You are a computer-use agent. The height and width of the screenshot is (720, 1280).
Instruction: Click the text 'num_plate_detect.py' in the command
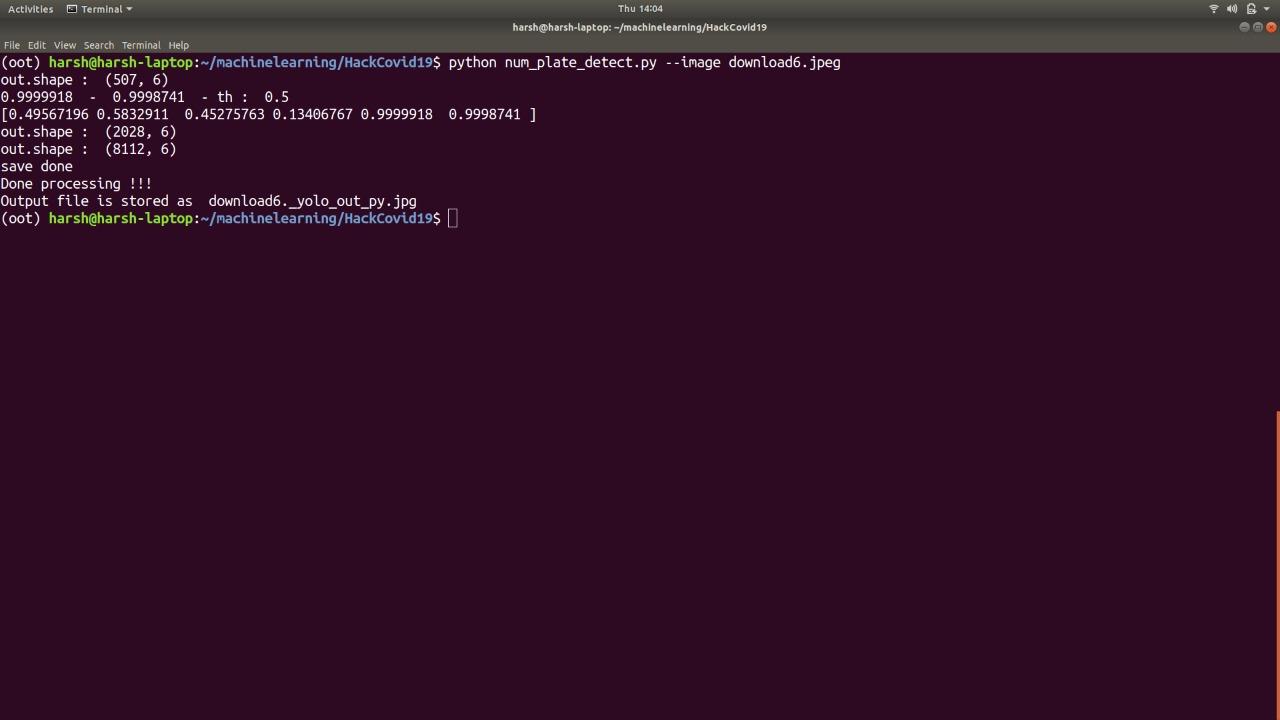pyautogui.click(x=580, y=62)
